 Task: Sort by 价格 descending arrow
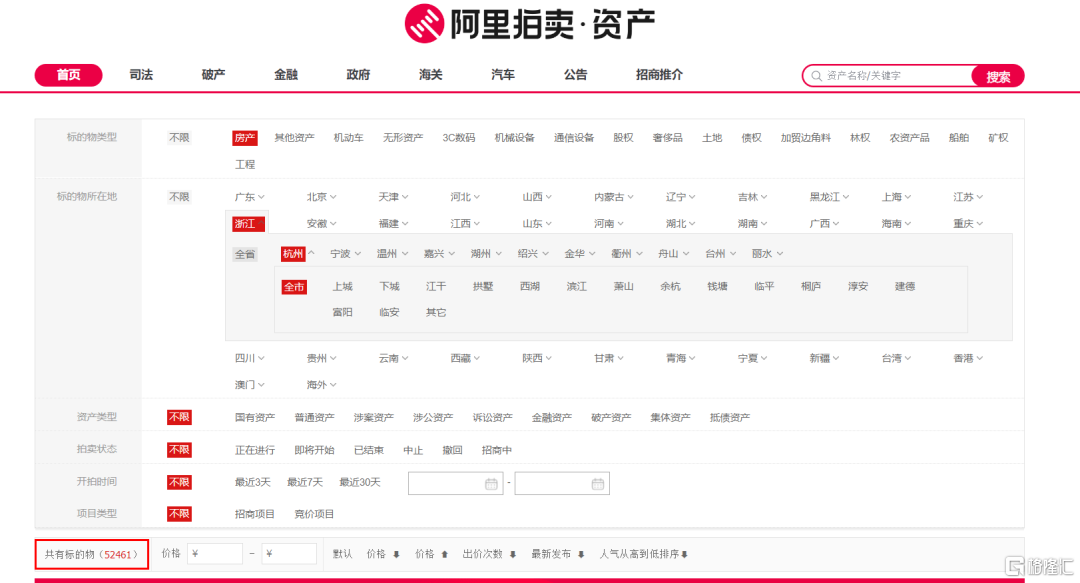pos(396,554)
